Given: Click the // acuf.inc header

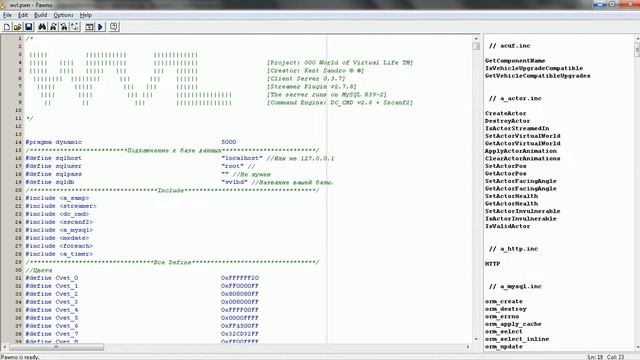Looking at the screenshot, I should (x=509, y=46).
